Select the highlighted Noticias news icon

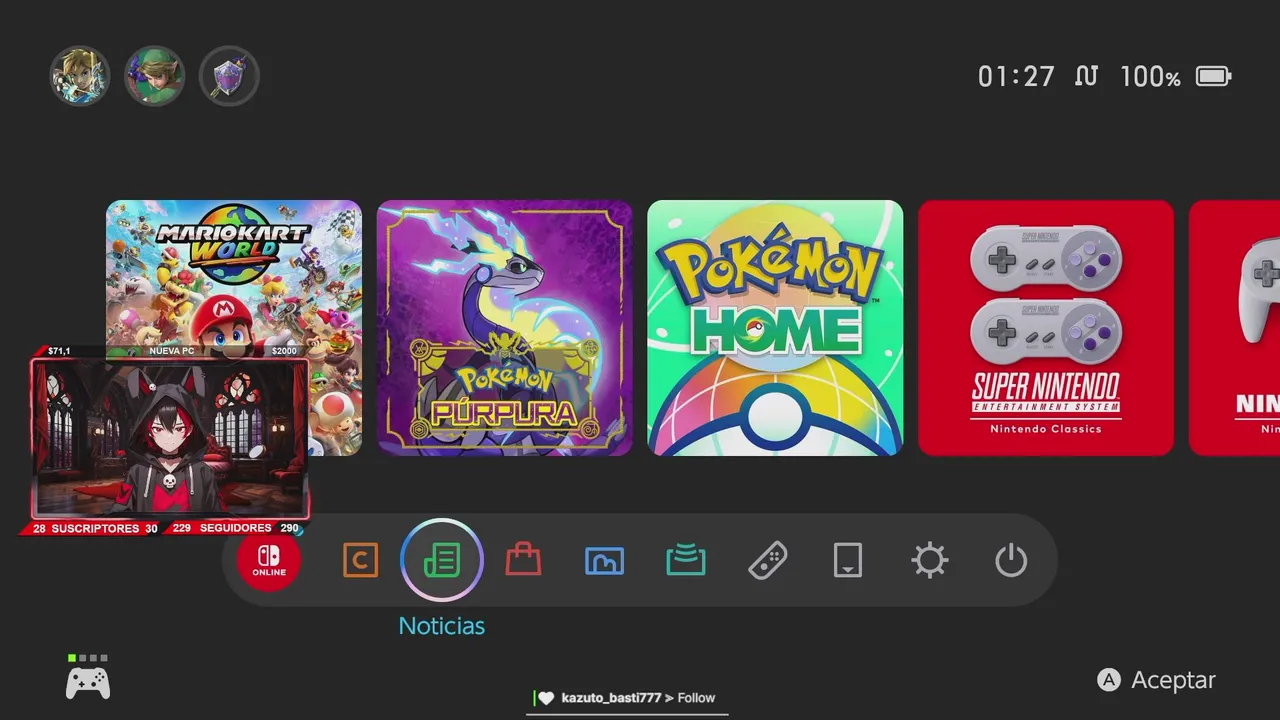pyautogui.click(x=442, y=561)
